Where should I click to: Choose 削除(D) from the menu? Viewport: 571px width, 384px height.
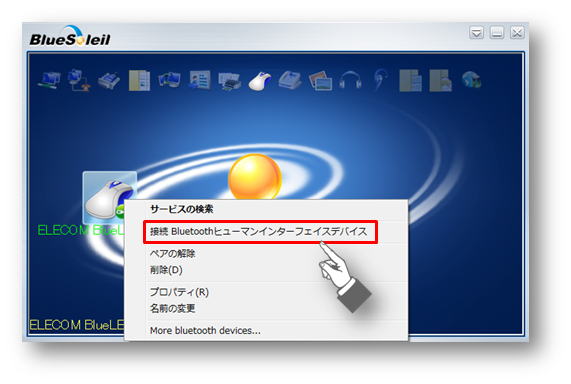[x=166, y=270]
